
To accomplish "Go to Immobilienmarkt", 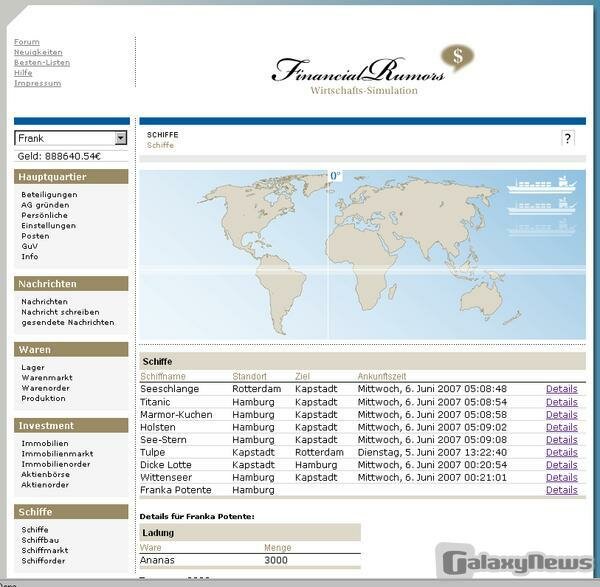I will coord(57,453).
